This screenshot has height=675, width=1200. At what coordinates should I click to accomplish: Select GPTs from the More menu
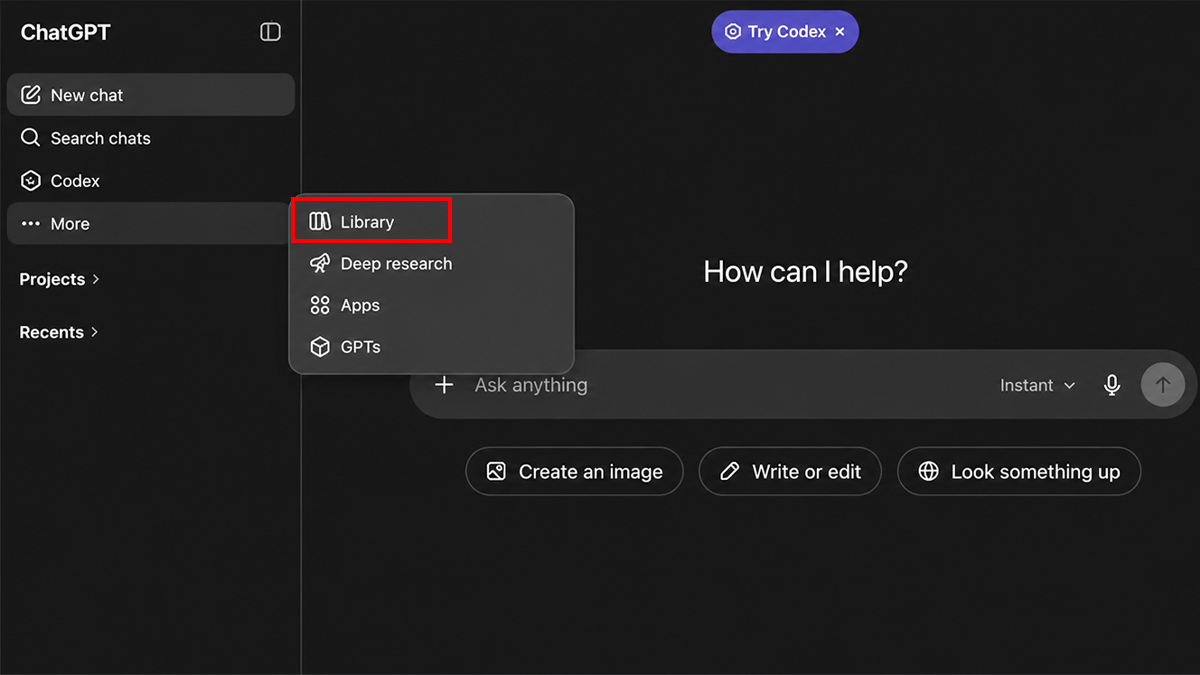(431, 347)
